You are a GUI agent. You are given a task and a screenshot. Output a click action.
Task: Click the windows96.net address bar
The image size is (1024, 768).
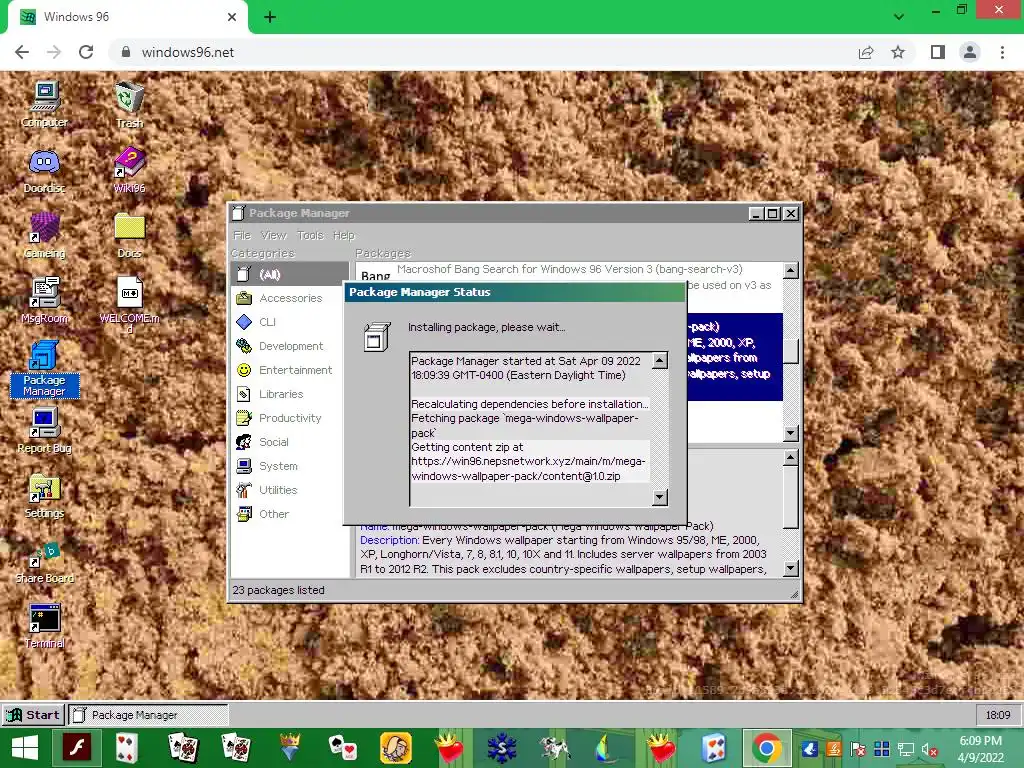coord(483,52)
